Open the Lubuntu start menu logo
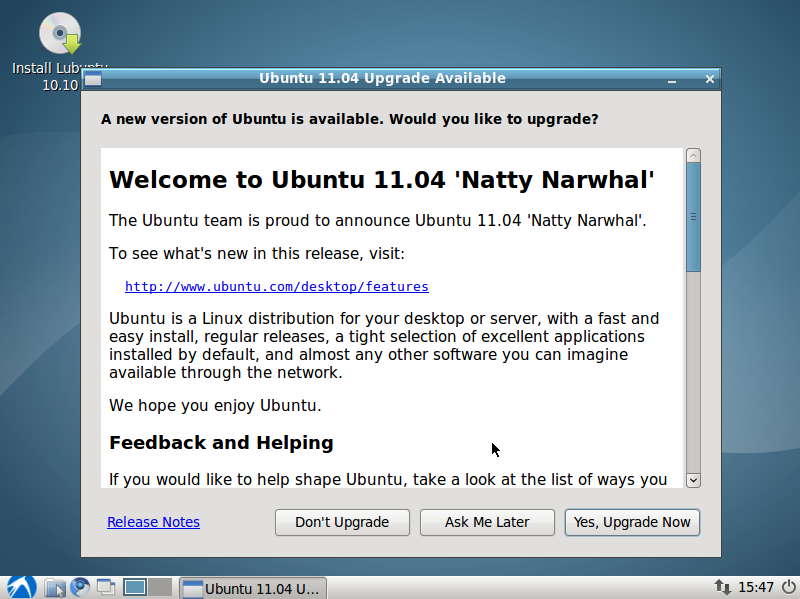Screen dimensions: 800x599 (21, 587)
